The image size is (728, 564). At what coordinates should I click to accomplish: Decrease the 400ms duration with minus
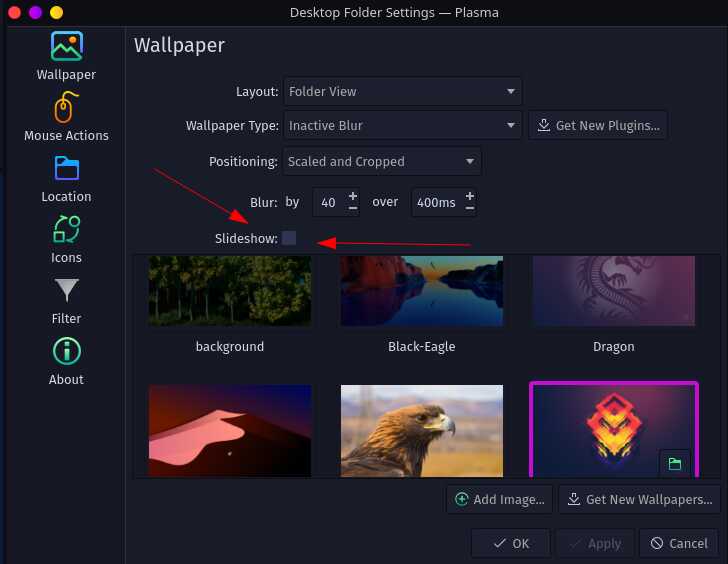(x=470, y=208)
